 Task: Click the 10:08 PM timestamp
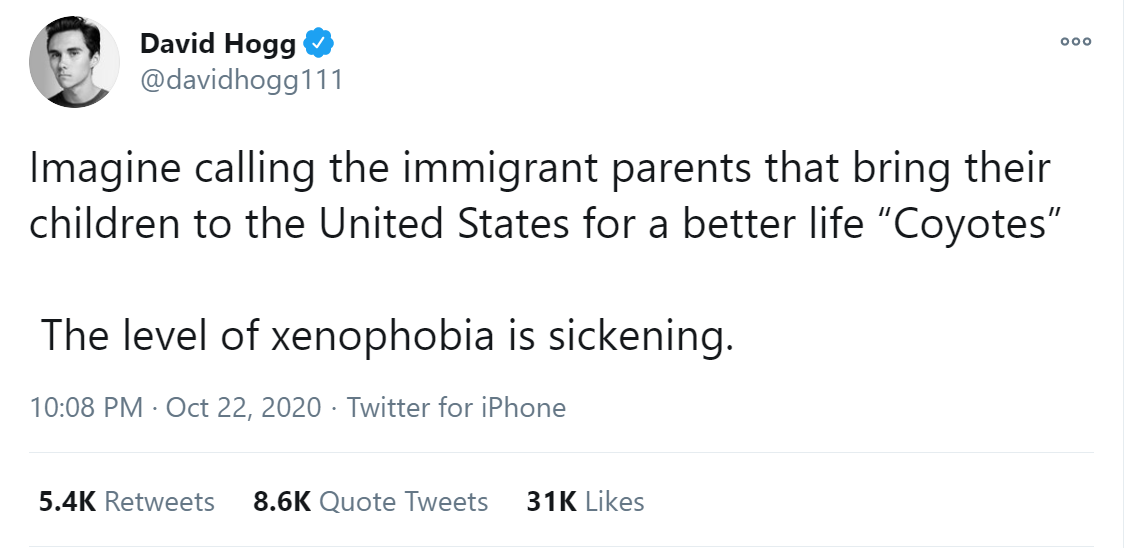pyautogui.click(x=86, y=408)
